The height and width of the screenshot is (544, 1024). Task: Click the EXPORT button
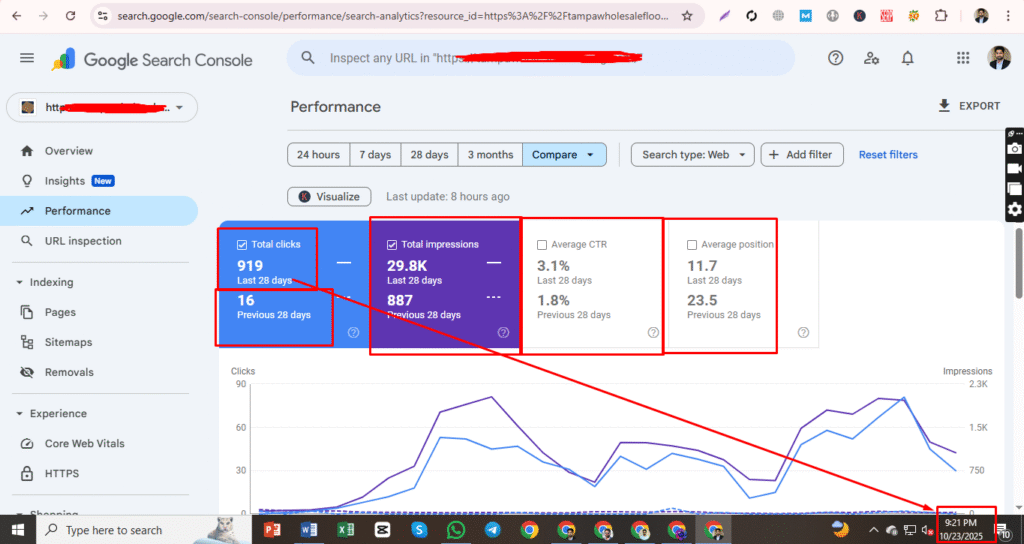click(x=969, y=106)
